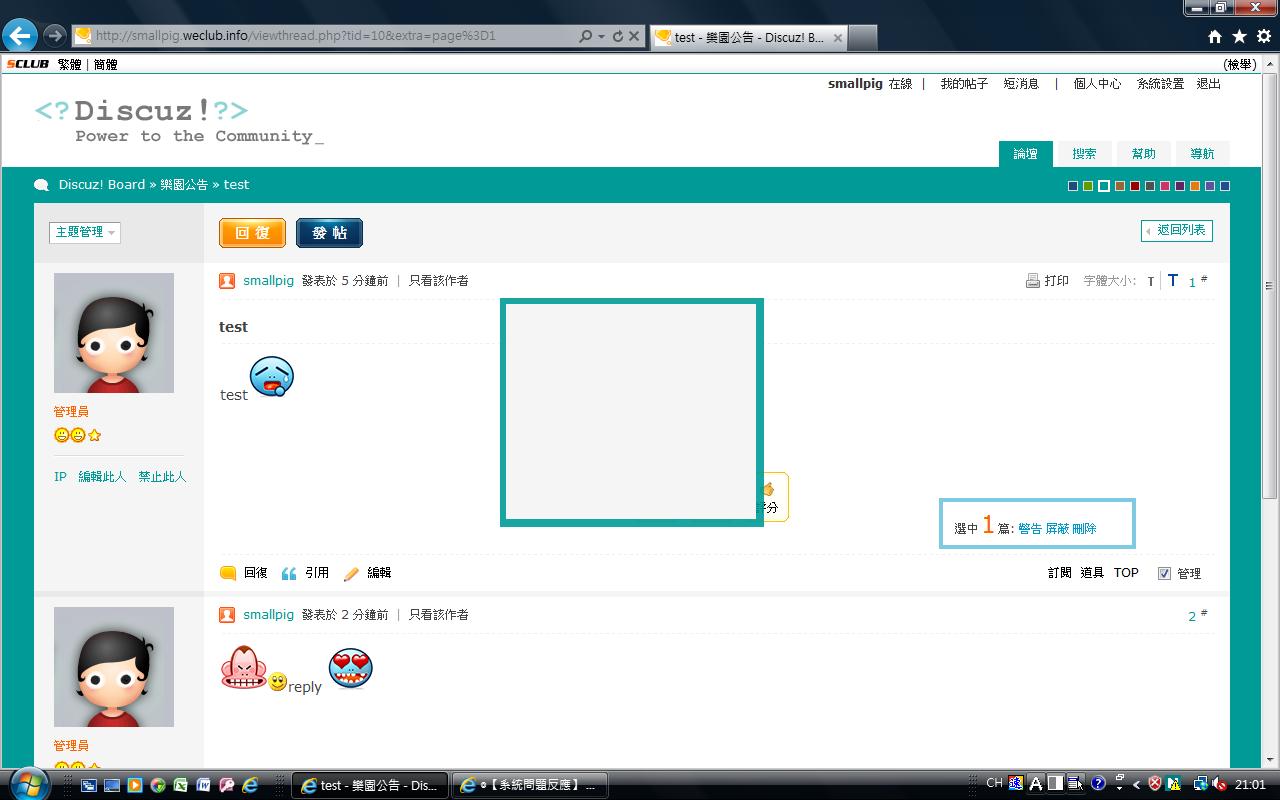Pick the green theme color swatch

(x=1088, y=186)
